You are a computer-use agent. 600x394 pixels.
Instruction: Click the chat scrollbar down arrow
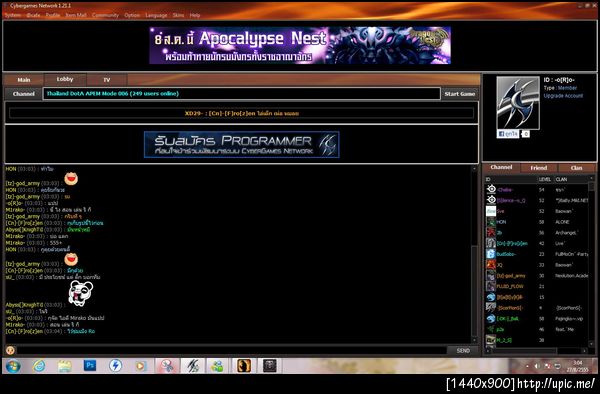pyautogui.click(x=474, y=340)
